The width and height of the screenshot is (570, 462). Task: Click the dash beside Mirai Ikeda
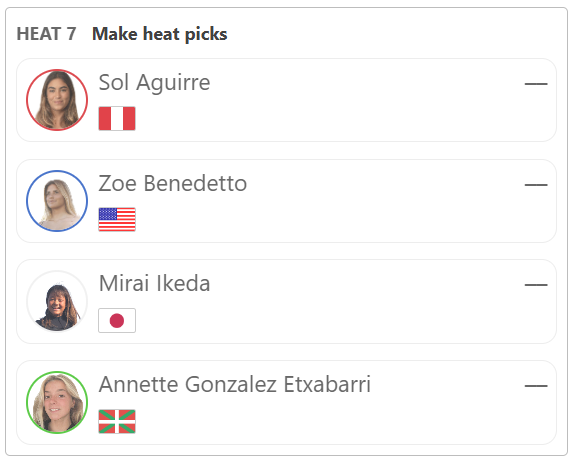(x=536, y=285)
